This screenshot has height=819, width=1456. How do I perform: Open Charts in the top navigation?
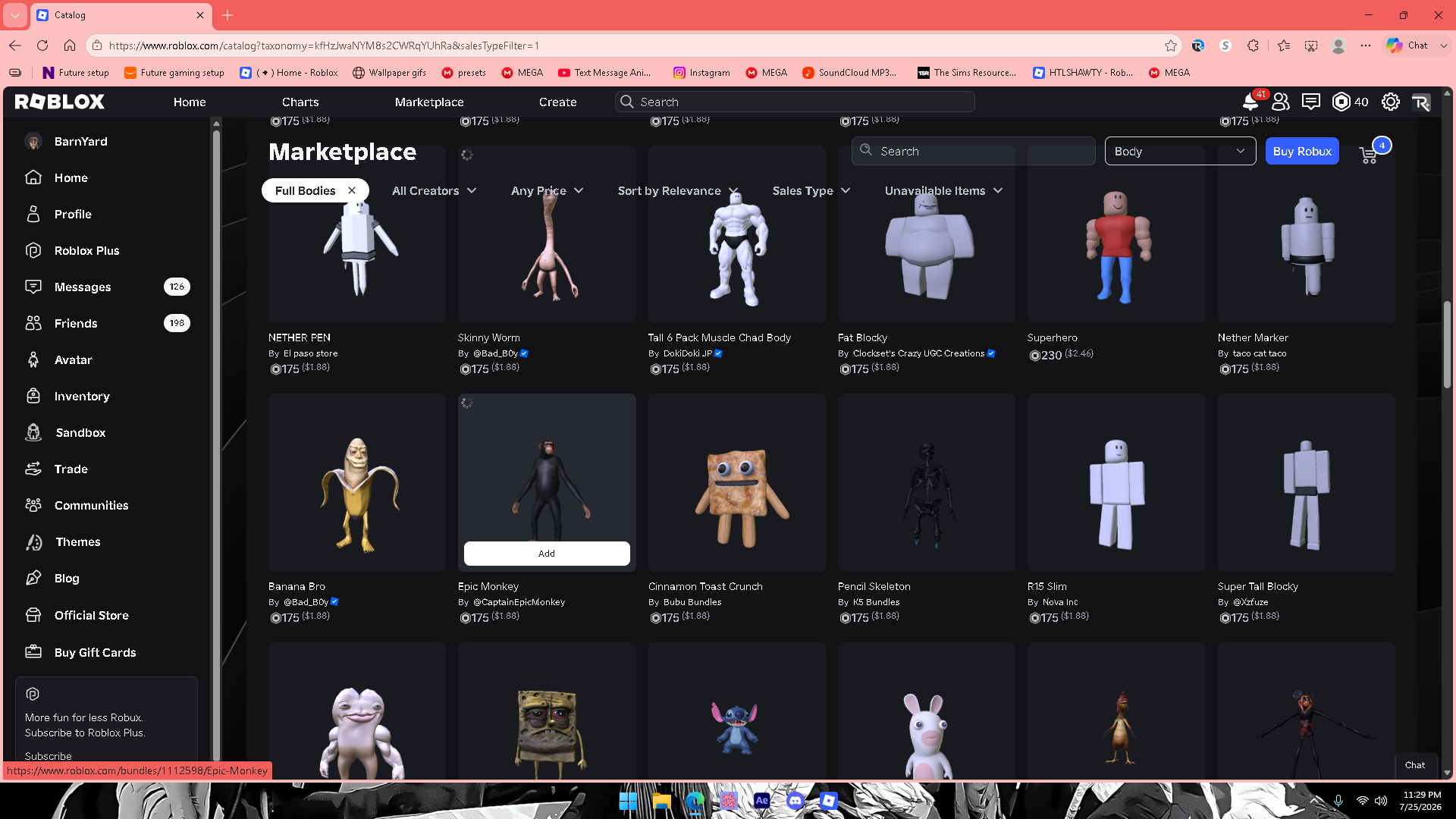pos(300,102)
